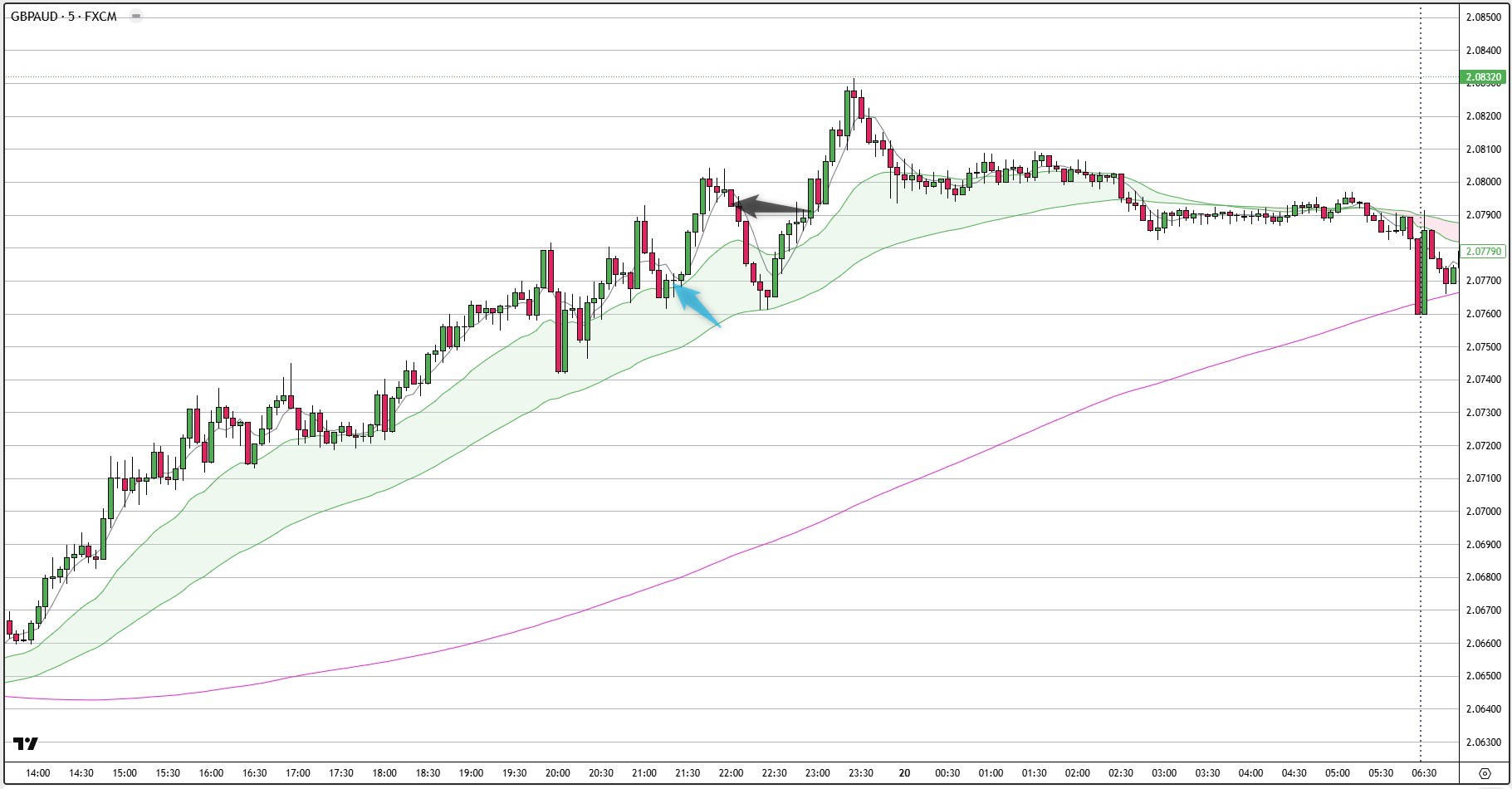Viewport: 1512px width, 789px height.
Task: Click the 2.08000 price axis label
Action: pyautogui.click(x=1483, y=182)
